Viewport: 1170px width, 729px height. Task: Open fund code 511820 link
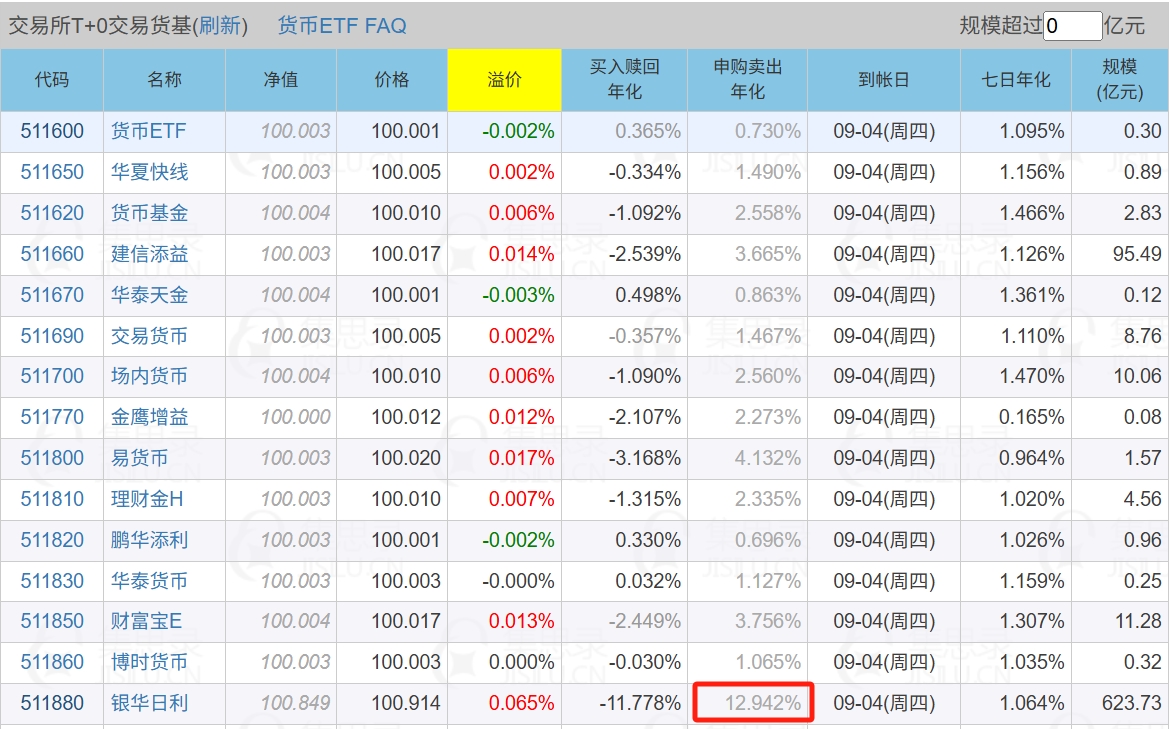[52, 540]
